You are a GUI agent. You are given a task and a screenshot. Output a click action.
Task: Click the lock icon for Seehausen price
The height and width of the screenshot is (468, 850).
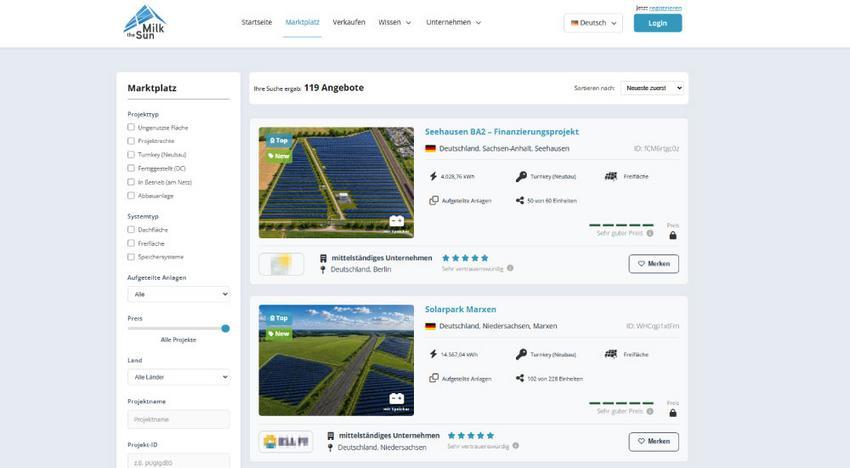673,235
